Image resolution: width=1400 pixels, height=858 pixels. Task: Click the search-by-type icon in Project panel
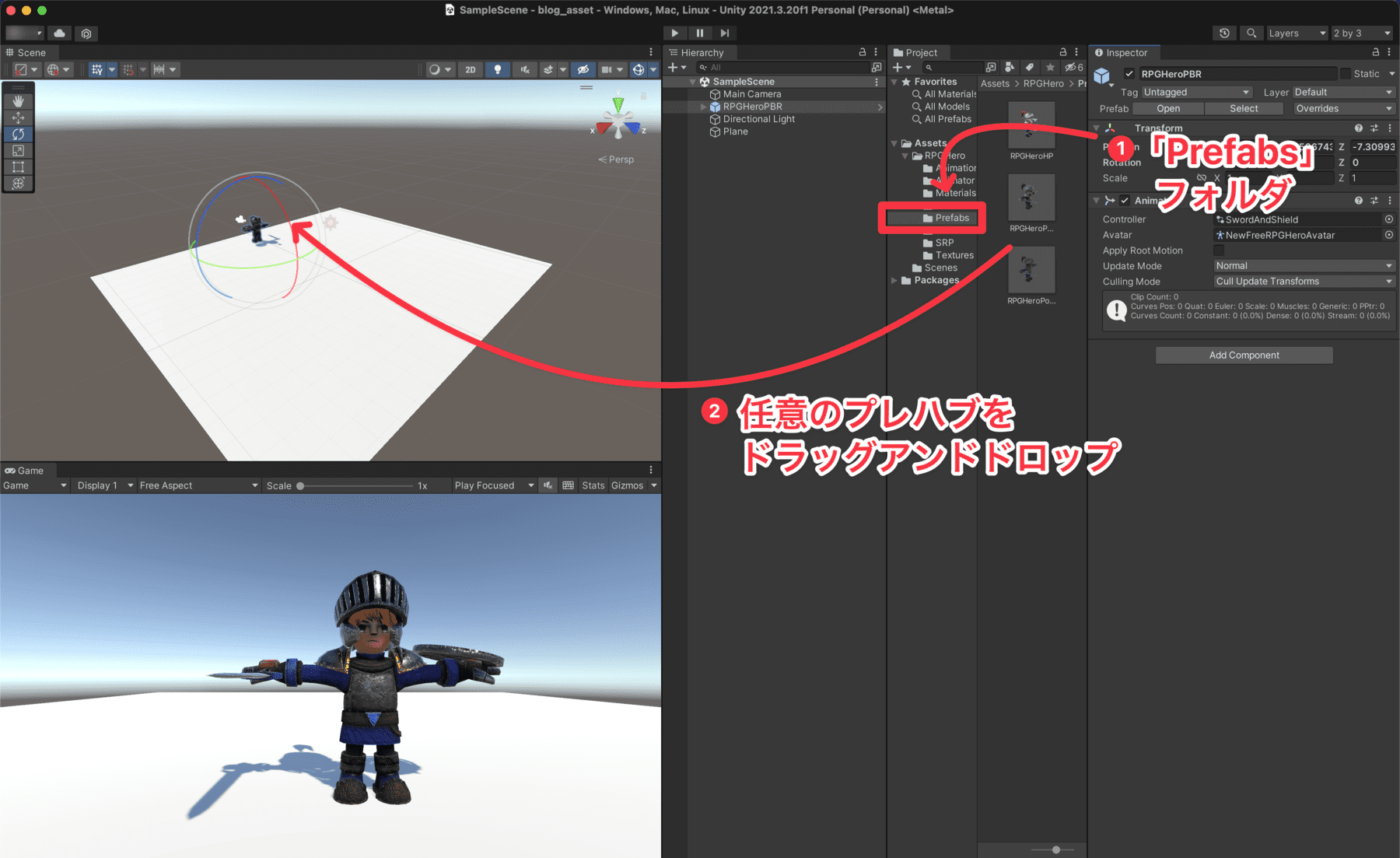click(x=1010, y=67)
